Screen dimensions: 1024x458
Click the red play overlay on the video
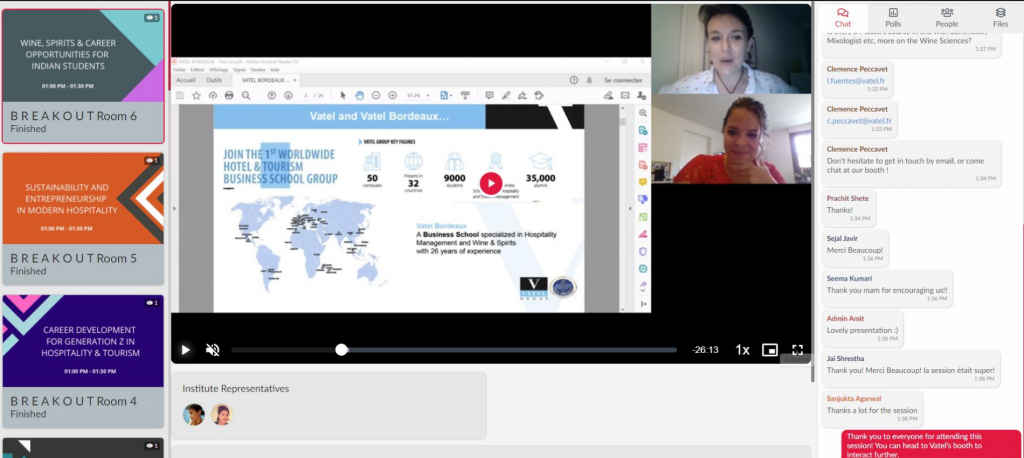491,184
